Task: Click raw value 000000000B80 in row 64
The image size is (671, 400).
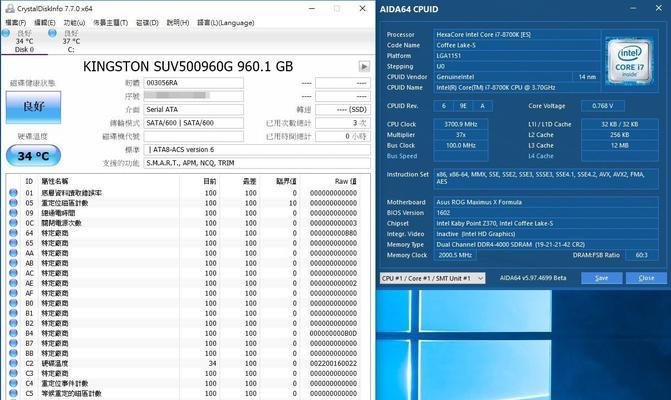Action: (x=333, y=233)
